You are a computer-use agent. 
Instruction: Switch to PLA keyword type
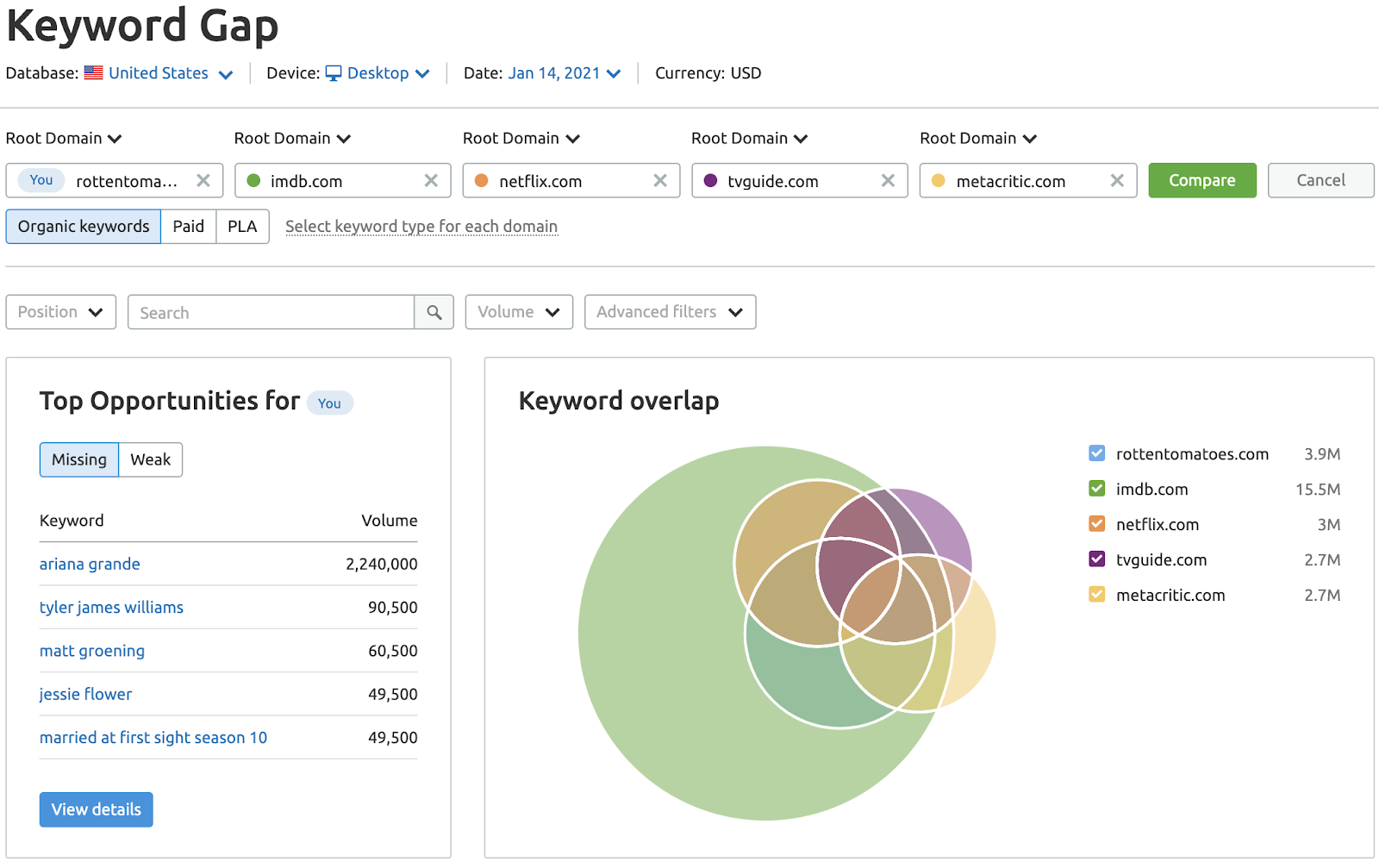point(242,226)
